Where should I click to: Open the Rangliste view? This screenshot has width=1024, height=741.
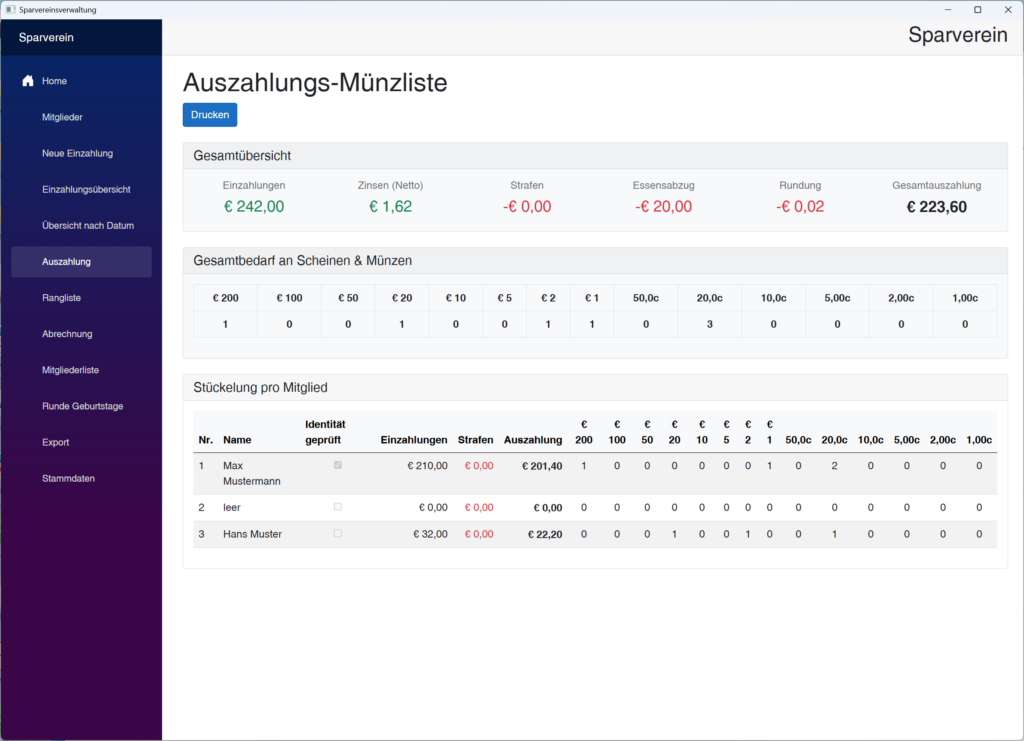(62, 298)
